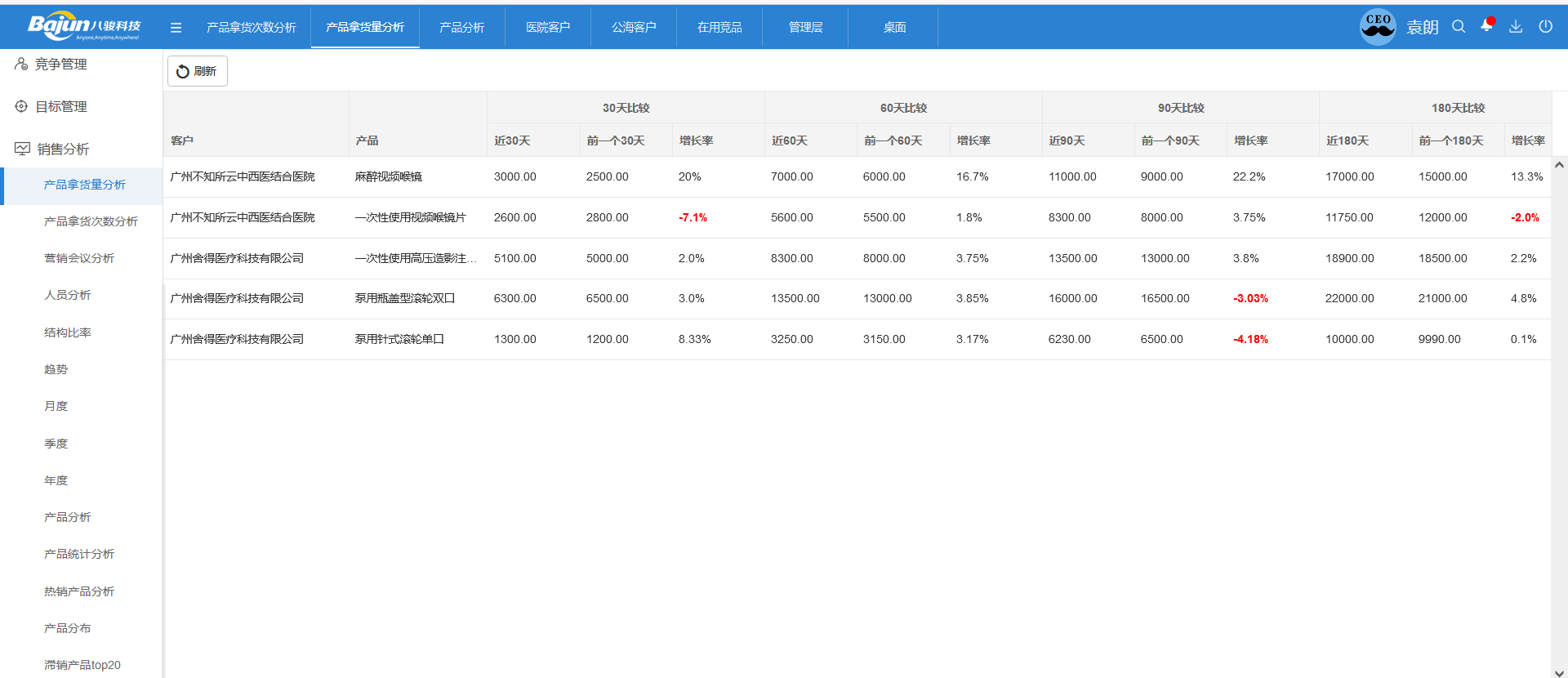The image size is (1568, 678).
Task: Switch to the 医院客户 tab
Action: [x=547, y=28]
